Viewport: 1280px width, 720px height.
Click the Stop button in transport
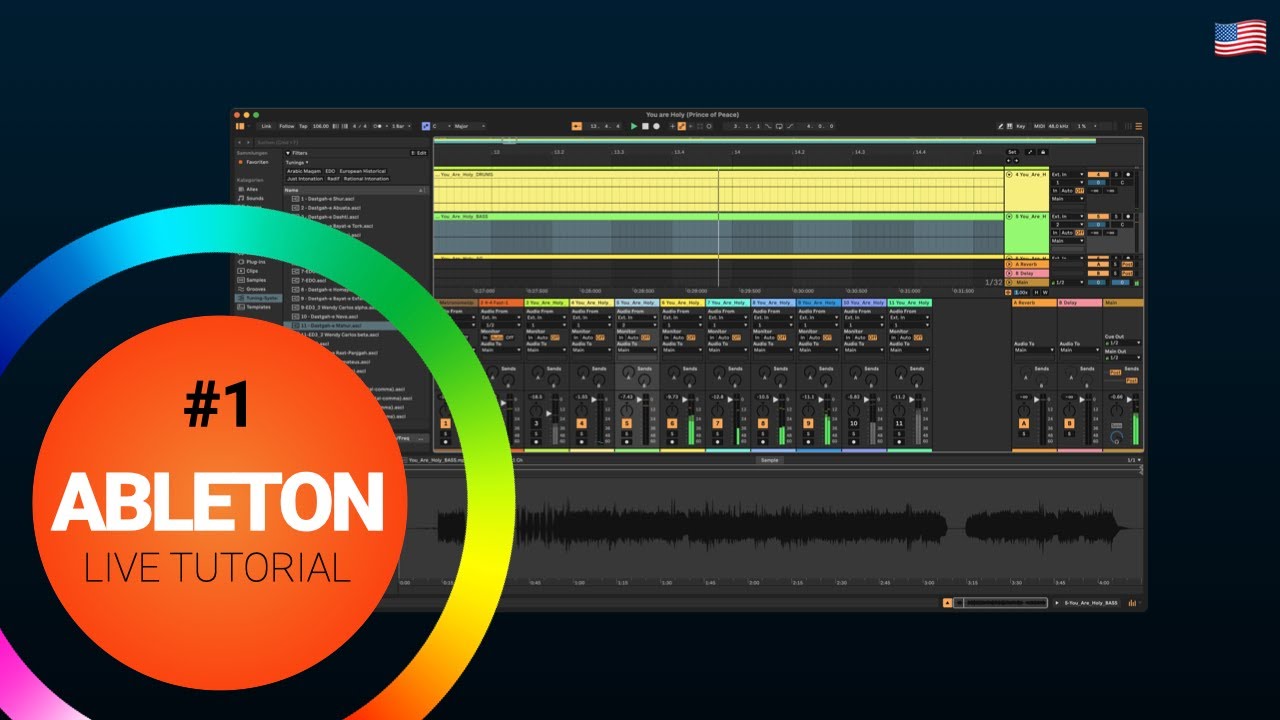645,126
